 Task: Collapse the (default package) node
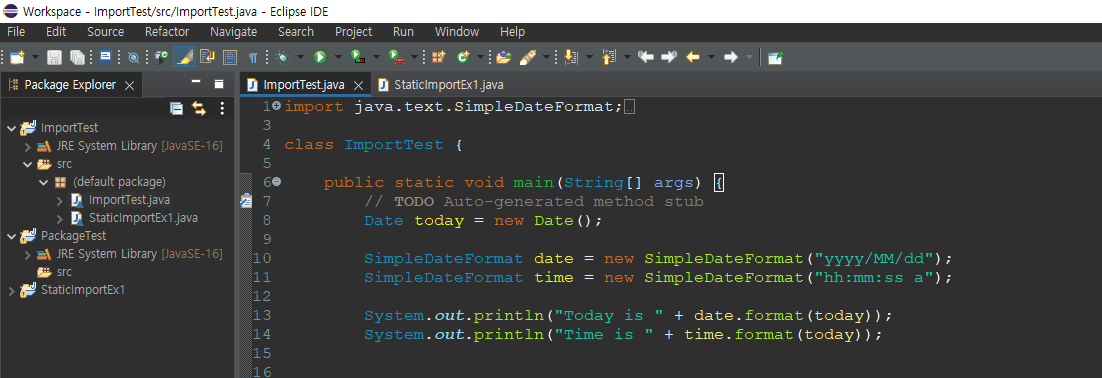[x=44, y=183]
